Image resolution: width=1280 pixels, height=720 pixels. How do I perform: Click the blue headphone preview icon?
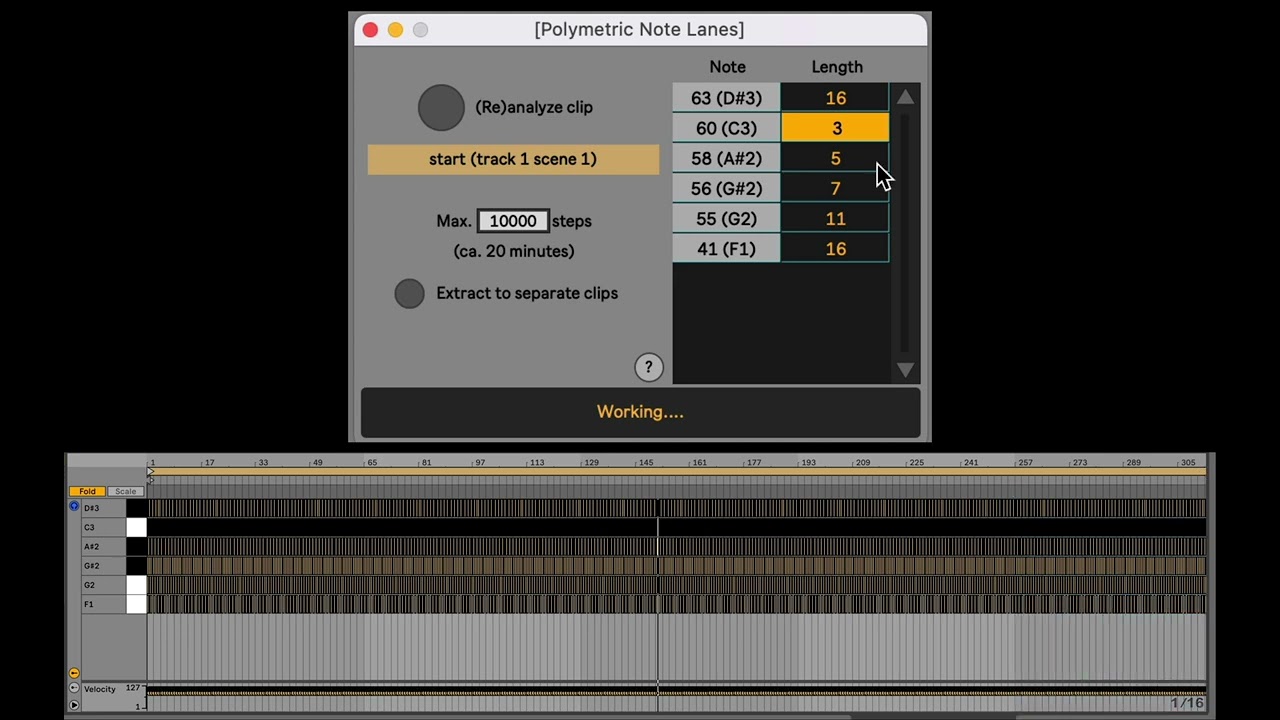[74, 507]
